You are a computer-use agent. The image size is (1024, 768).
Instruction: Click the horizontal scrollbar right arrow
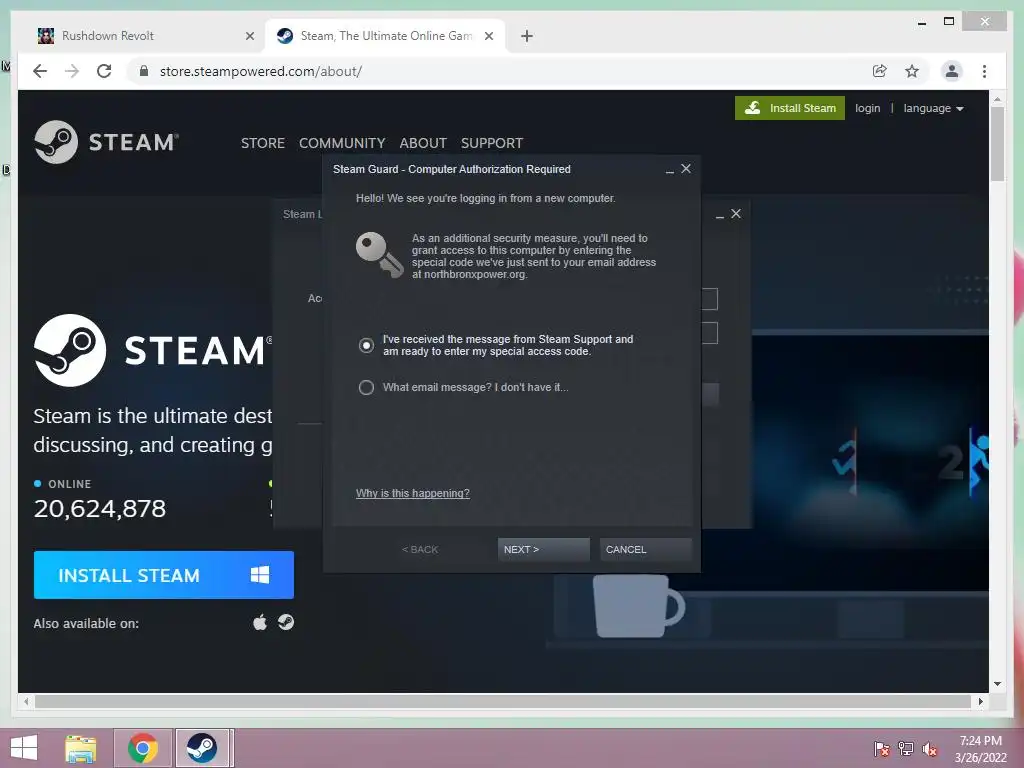(x=980, y=701)
